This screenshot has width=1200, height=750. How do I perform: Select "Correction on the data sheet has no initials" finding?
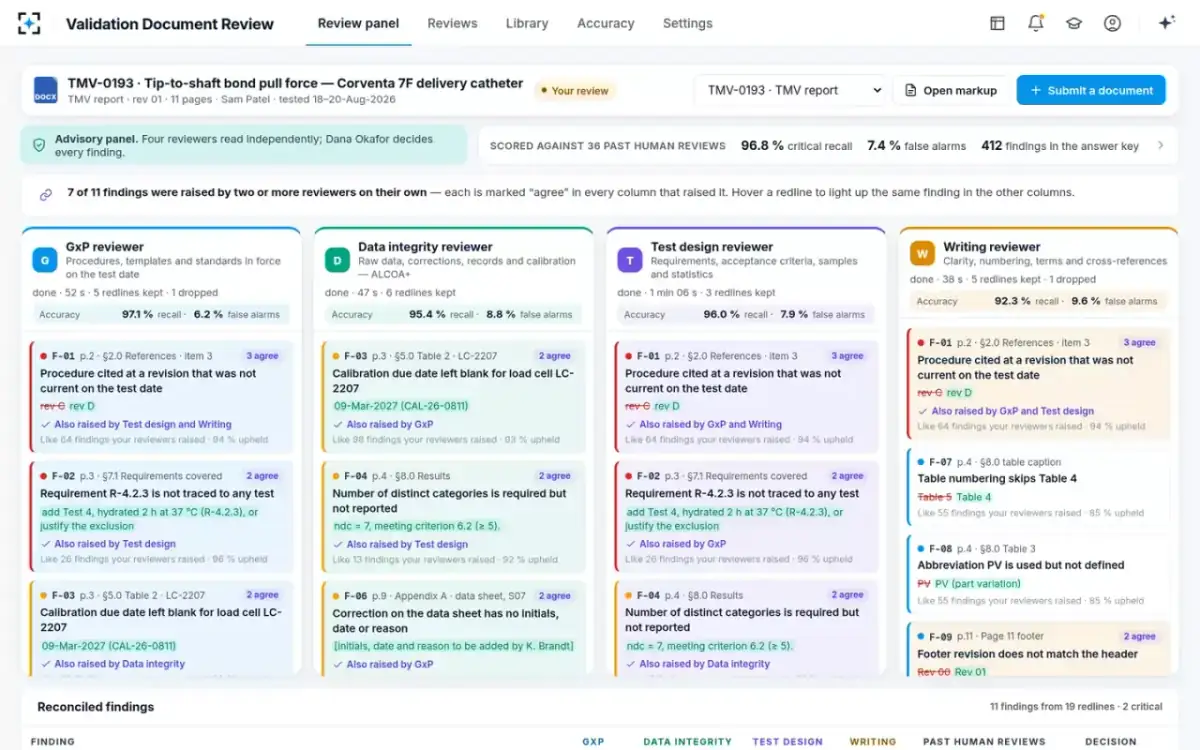(454, 629)
